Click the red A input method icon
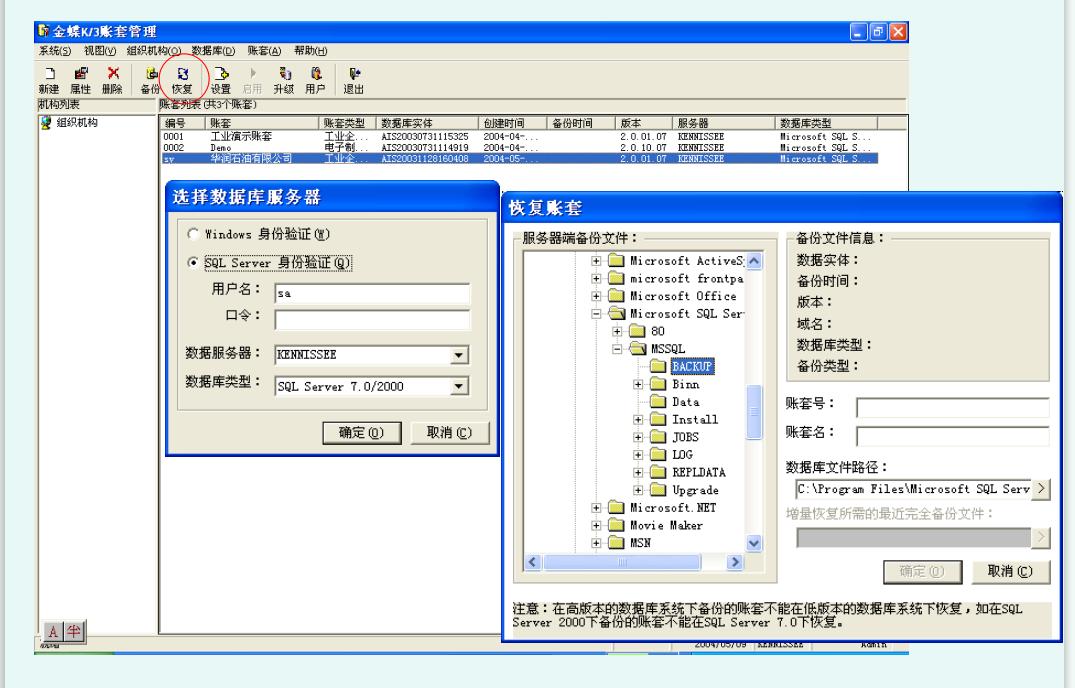The width and height of the screenshot is (1075, 688). [53, 632]
